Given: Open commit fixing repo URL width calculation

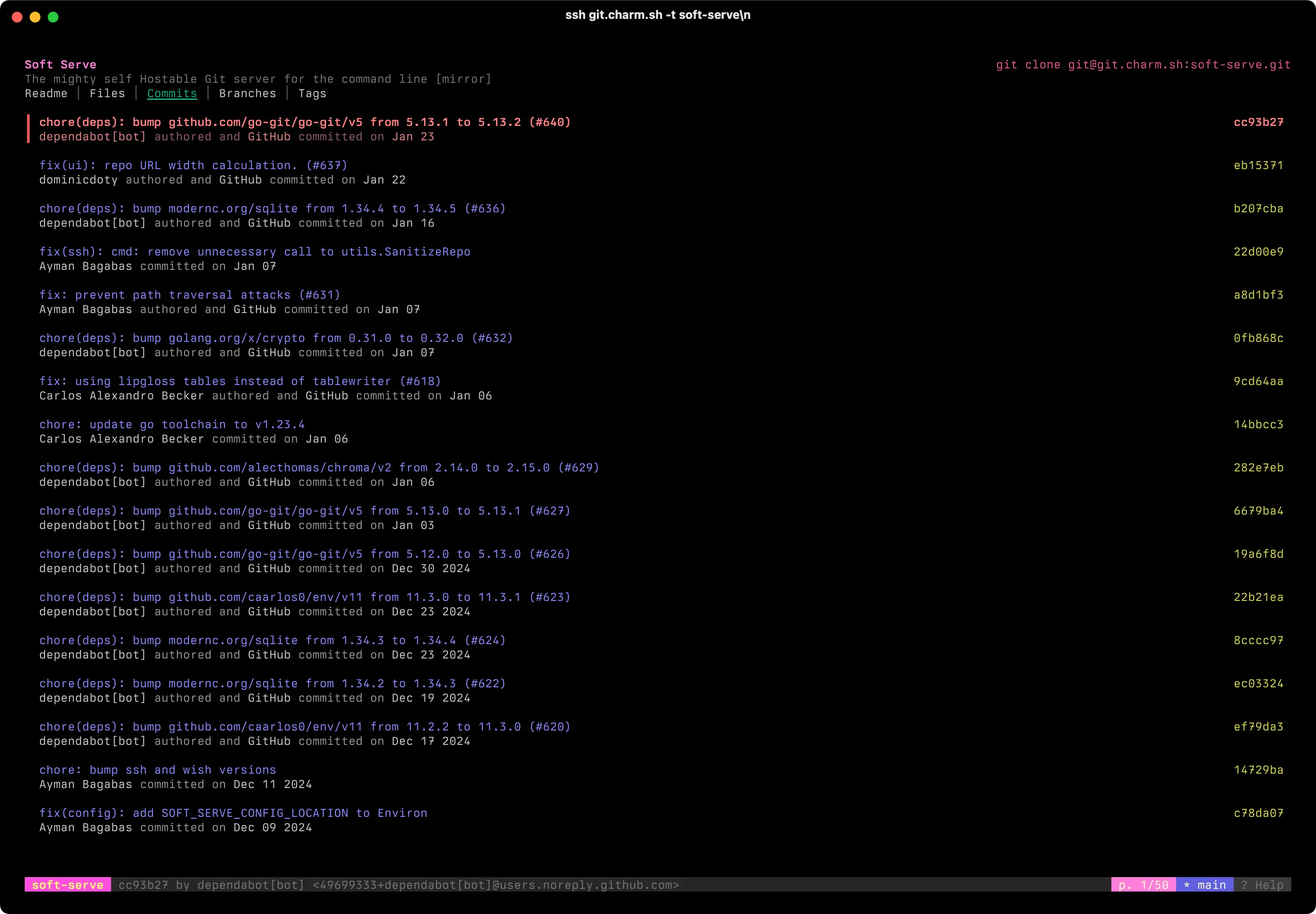Looking at the screenshot, I should pyautogui.click(x=193, y=166).
